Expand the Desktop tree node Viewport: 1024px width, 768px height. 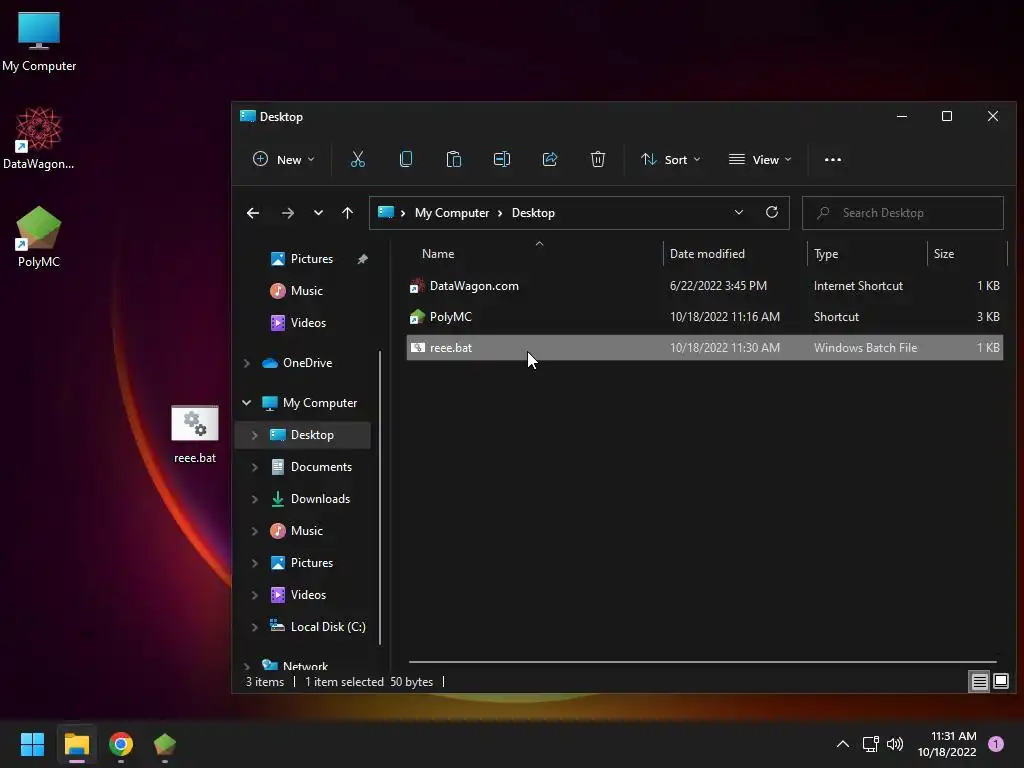click(x=255, y=435)
